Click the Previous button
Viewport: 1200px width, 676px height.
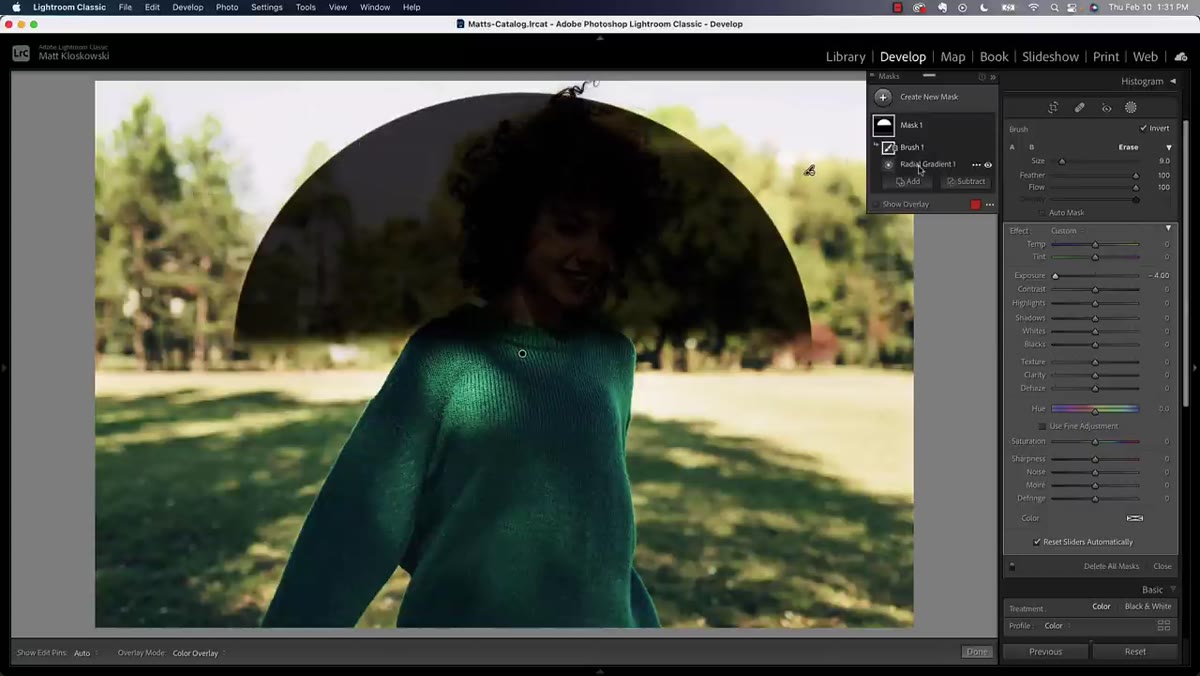pyautogui.click(x=1046, y=652)
